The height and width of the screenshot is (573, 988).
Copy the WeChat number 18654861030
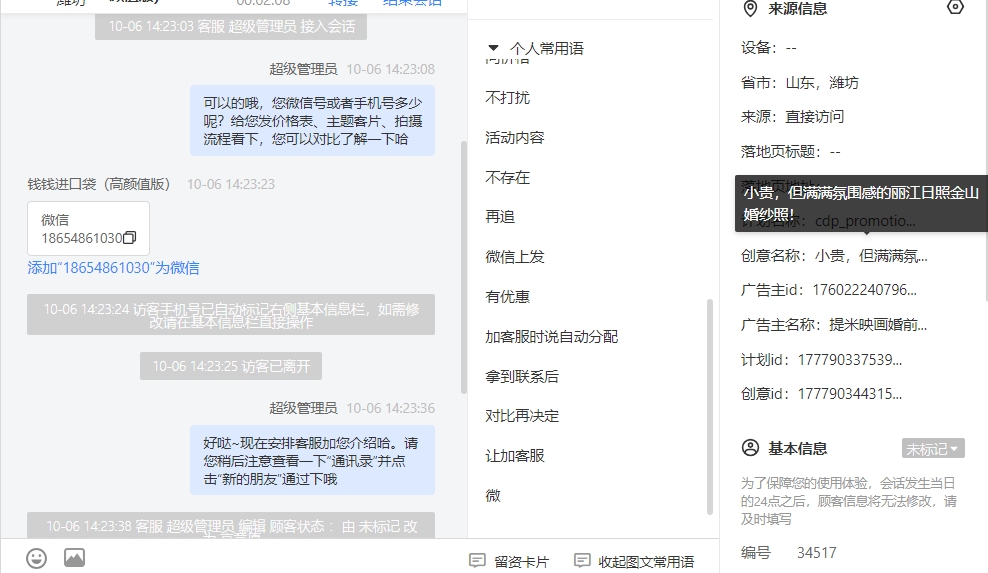point(130,238)
